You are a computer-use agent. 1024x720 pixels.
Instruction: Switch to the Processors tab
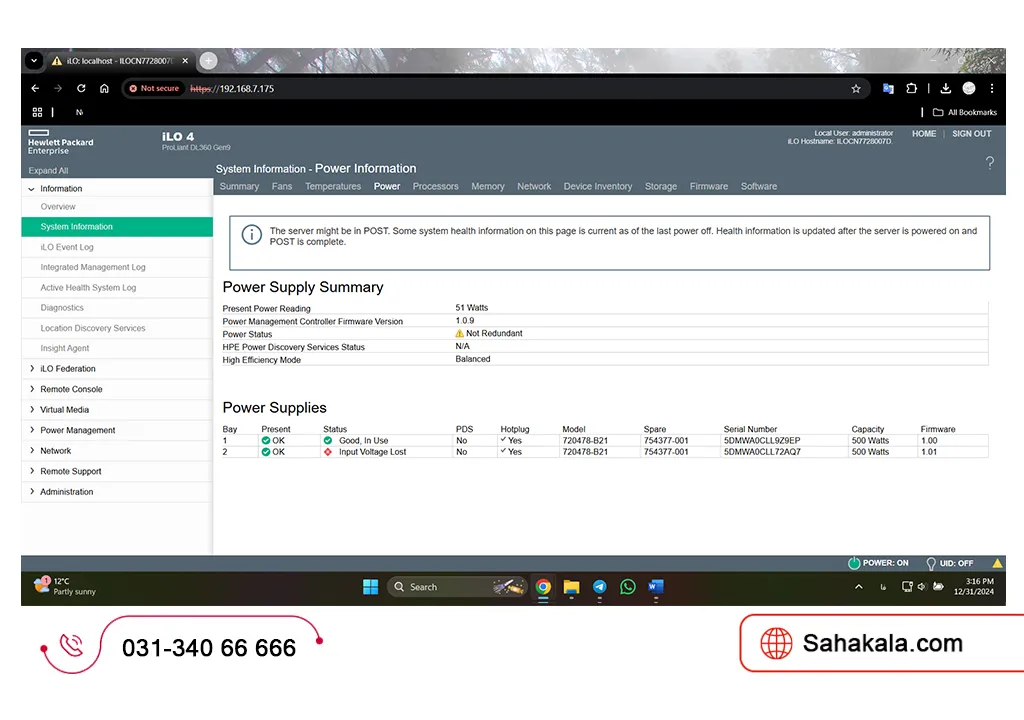click(435, 186)
